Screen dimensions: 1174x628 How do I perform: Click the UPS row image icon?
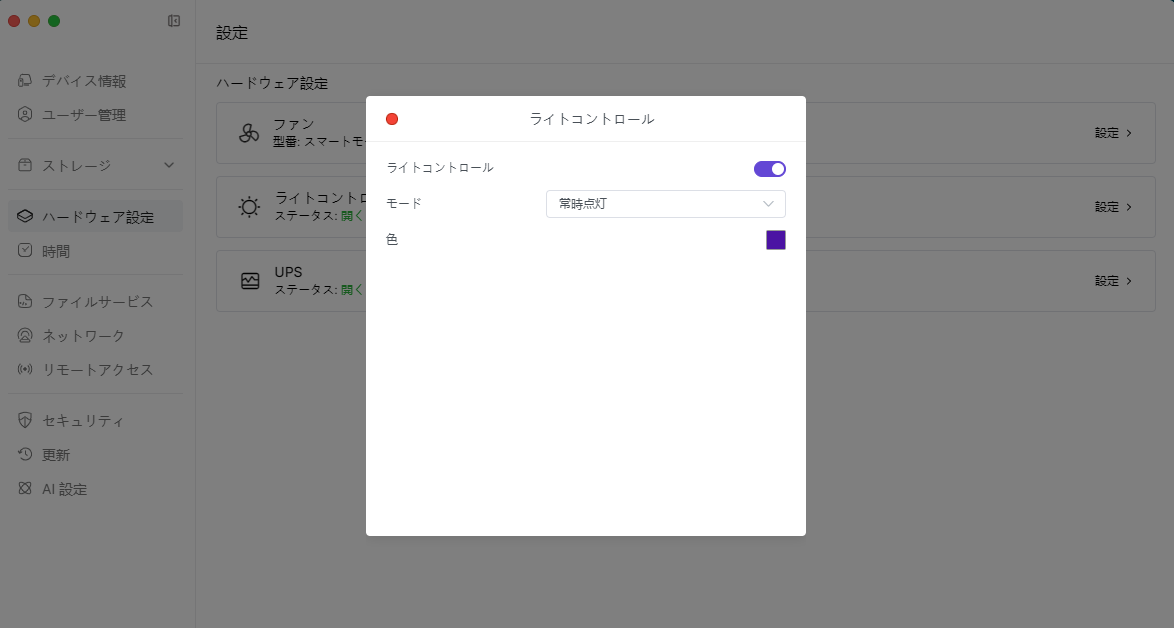[x=250, y=281]
